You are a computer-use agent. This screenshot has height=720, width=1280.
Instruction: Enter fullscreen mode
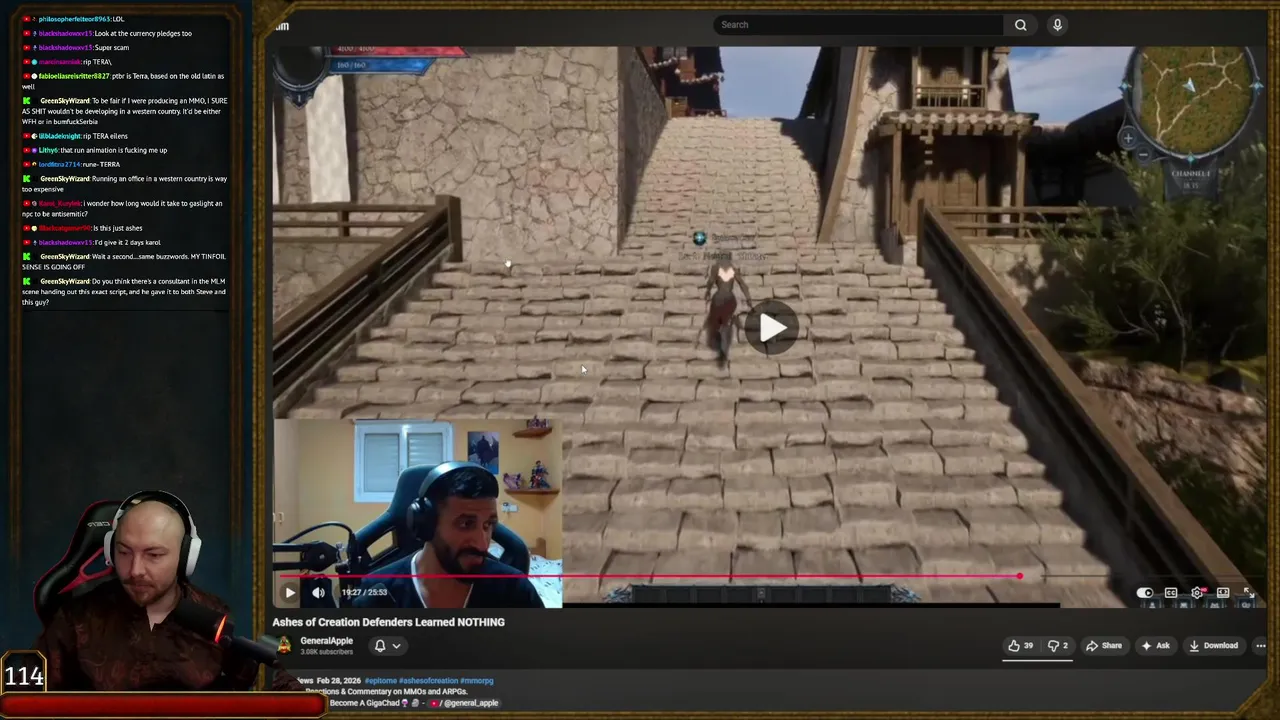click(x=1249, y=593)
